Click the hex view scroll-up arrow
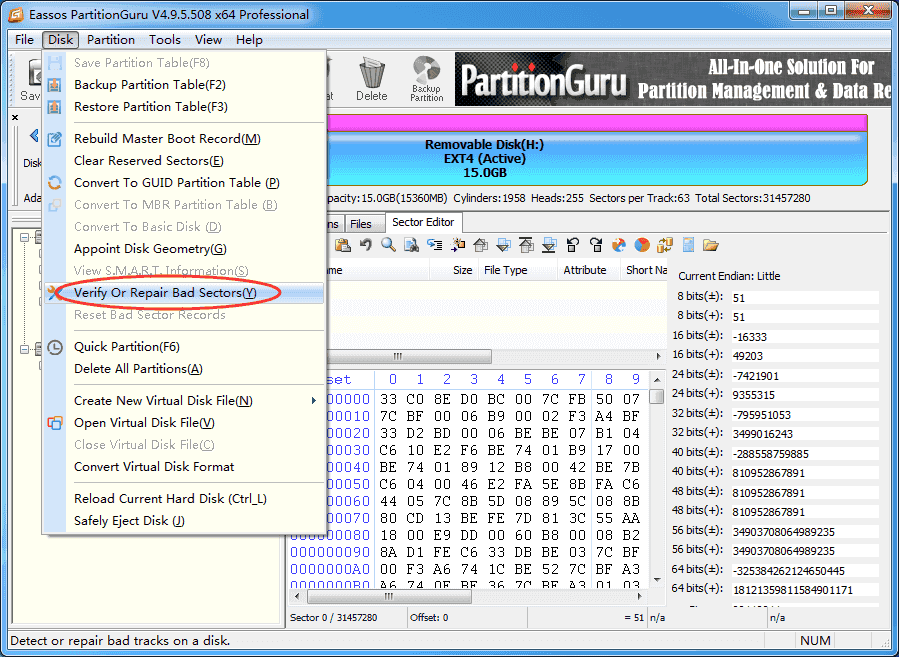899x657 pixels. [658, 380]
